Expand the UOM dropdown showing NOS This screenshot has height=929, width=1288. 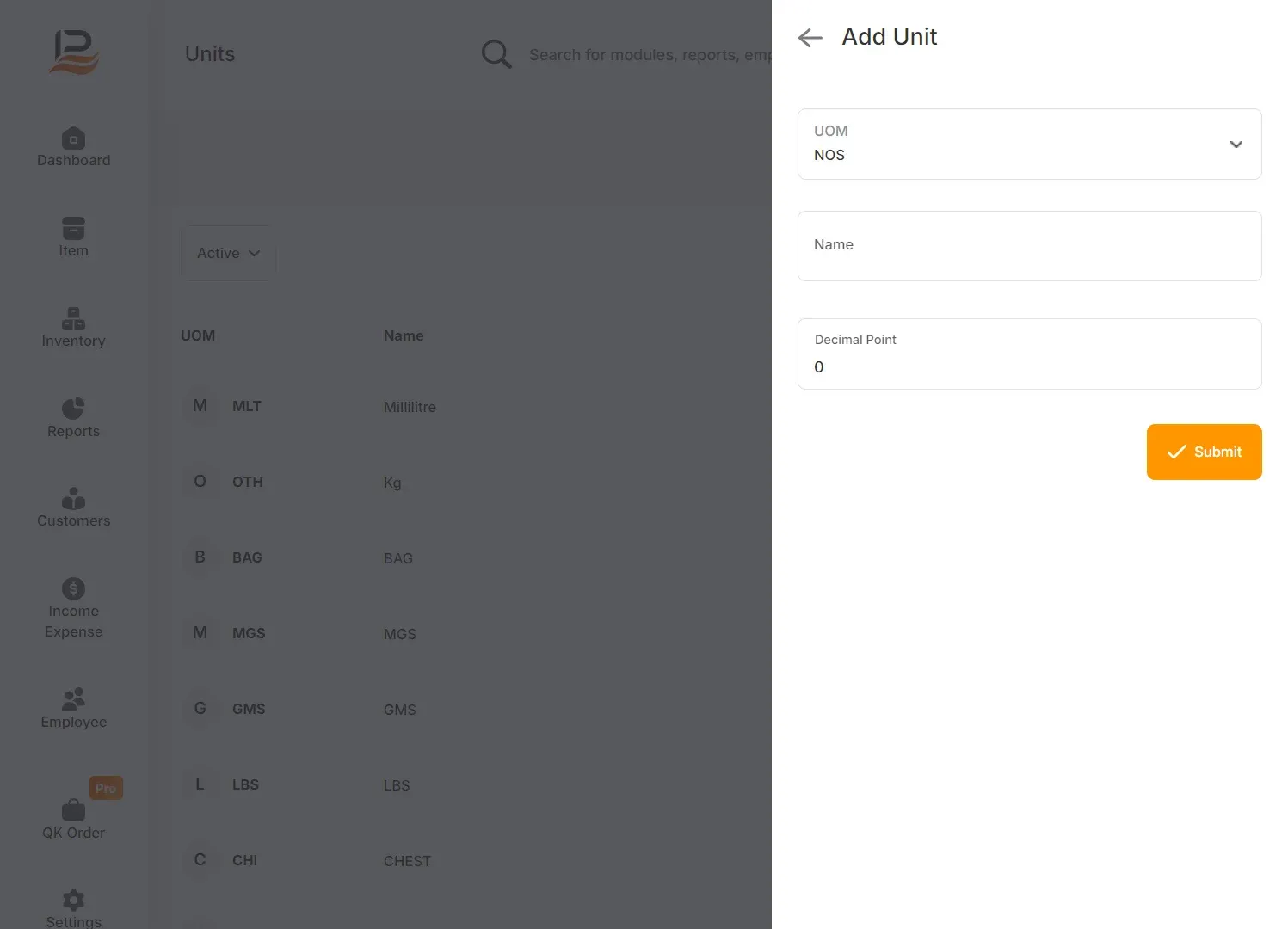click(x=1029, y=144)
